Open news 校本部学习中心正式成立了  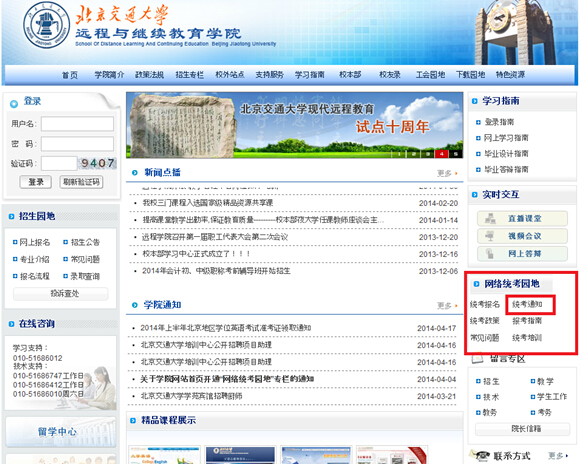(x=196, y=254)
